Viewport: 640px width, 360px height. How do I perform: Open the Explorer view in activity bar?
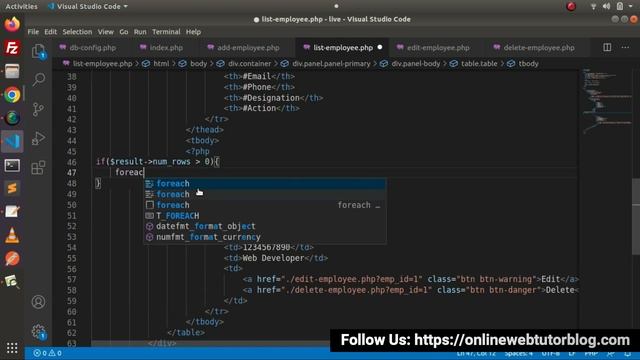pos(38,51)
